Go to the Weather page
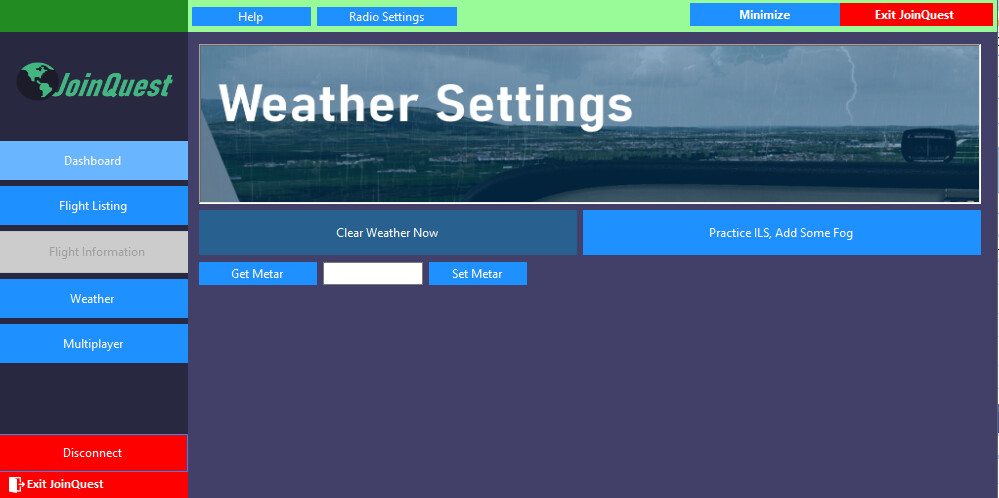 point(94,298)
